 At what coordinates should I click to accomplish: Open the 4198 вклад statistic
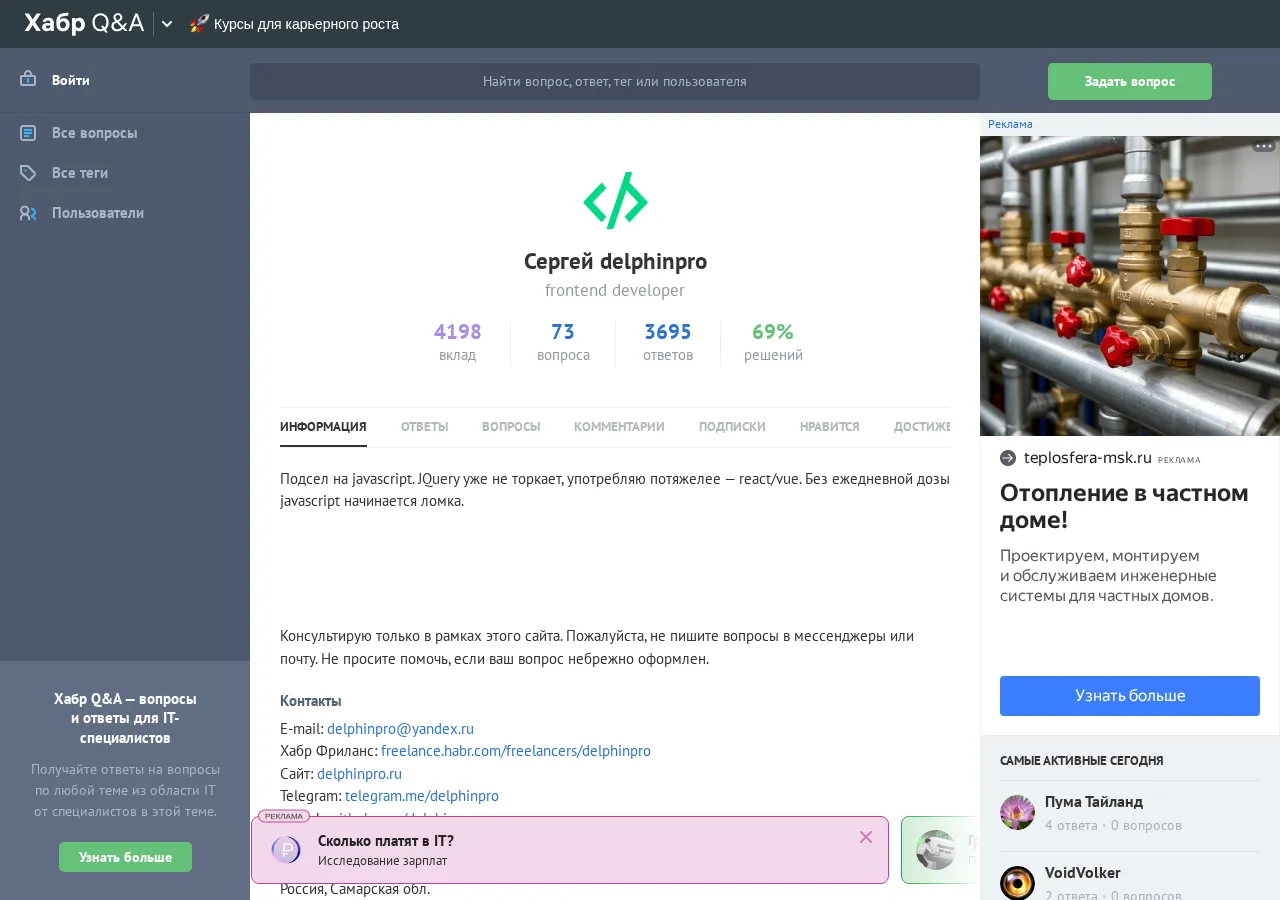pos(457,342)
